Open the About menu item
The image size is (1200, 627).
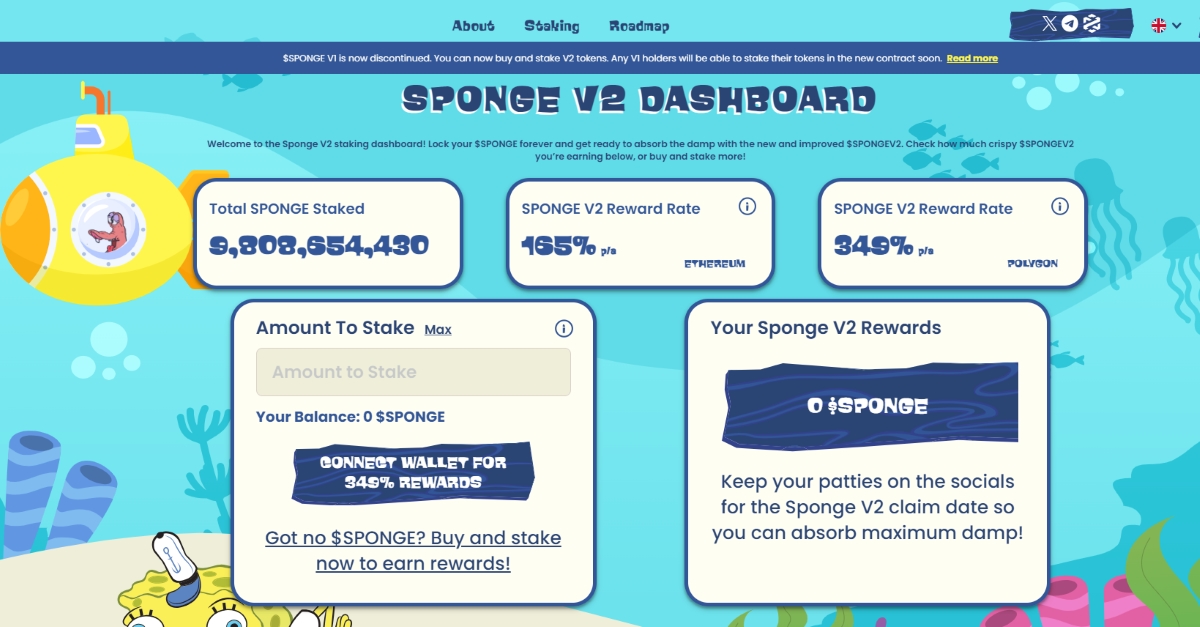pyautogui.click(x=473, y=26)
